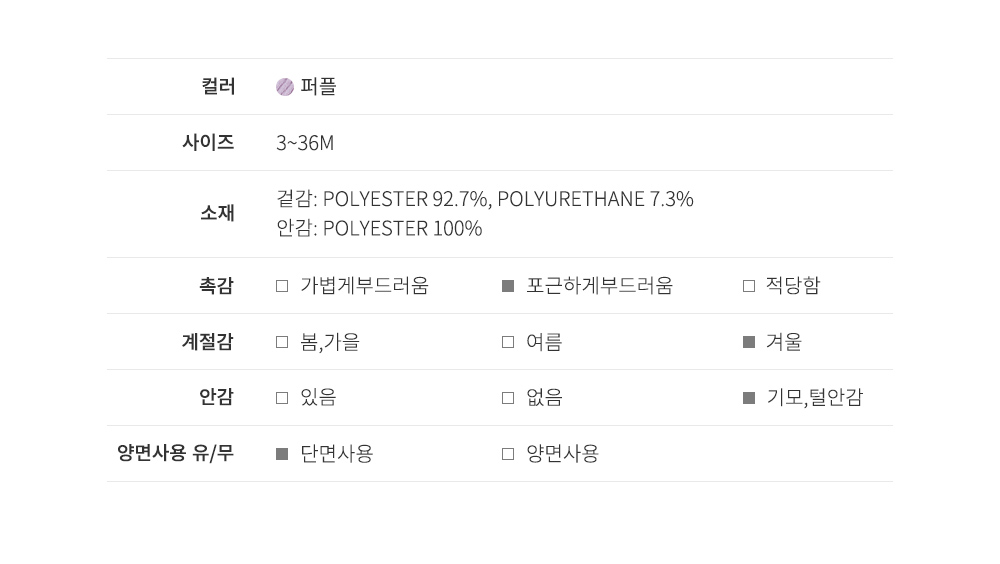Check the 있음 lining checkbox
Image resolution: width=1000 pixels, height=564 pixels.
tap(282, 398)
